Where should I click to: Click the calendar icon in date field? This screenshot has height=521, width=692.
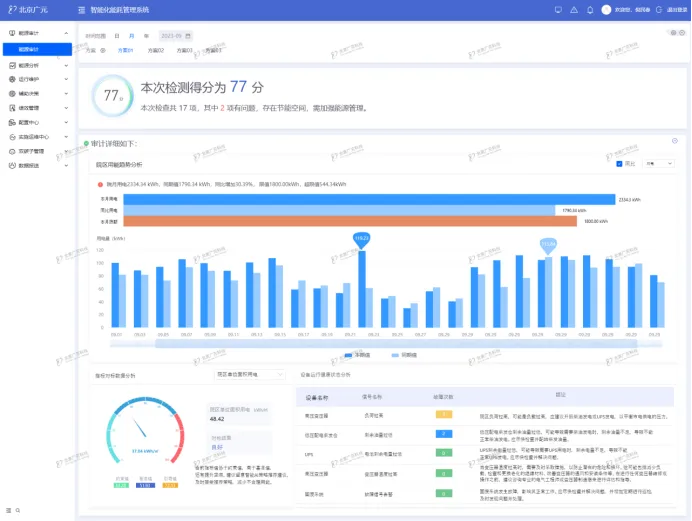click(189, 35)
